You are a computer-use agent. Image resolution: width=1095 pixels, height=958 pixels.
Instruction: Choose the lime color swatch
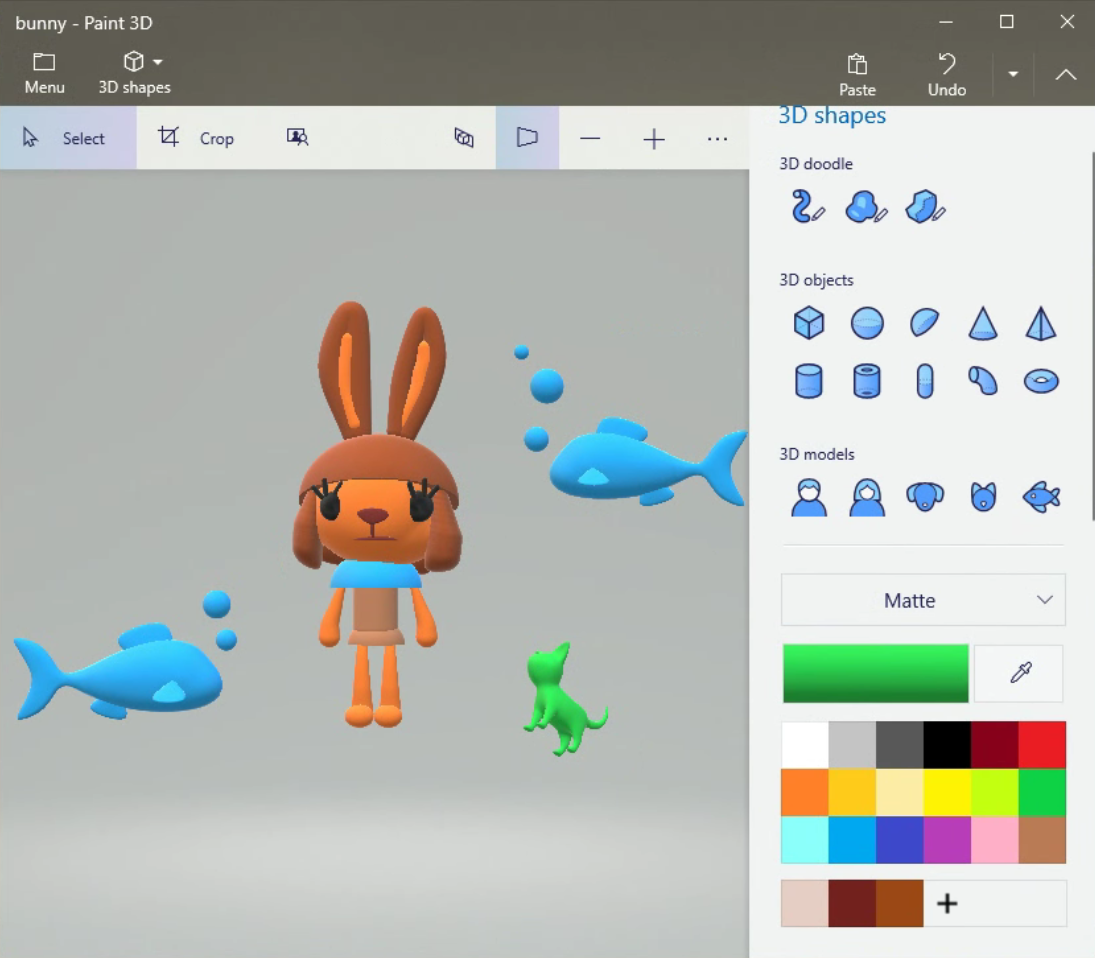tap(994, 793)
